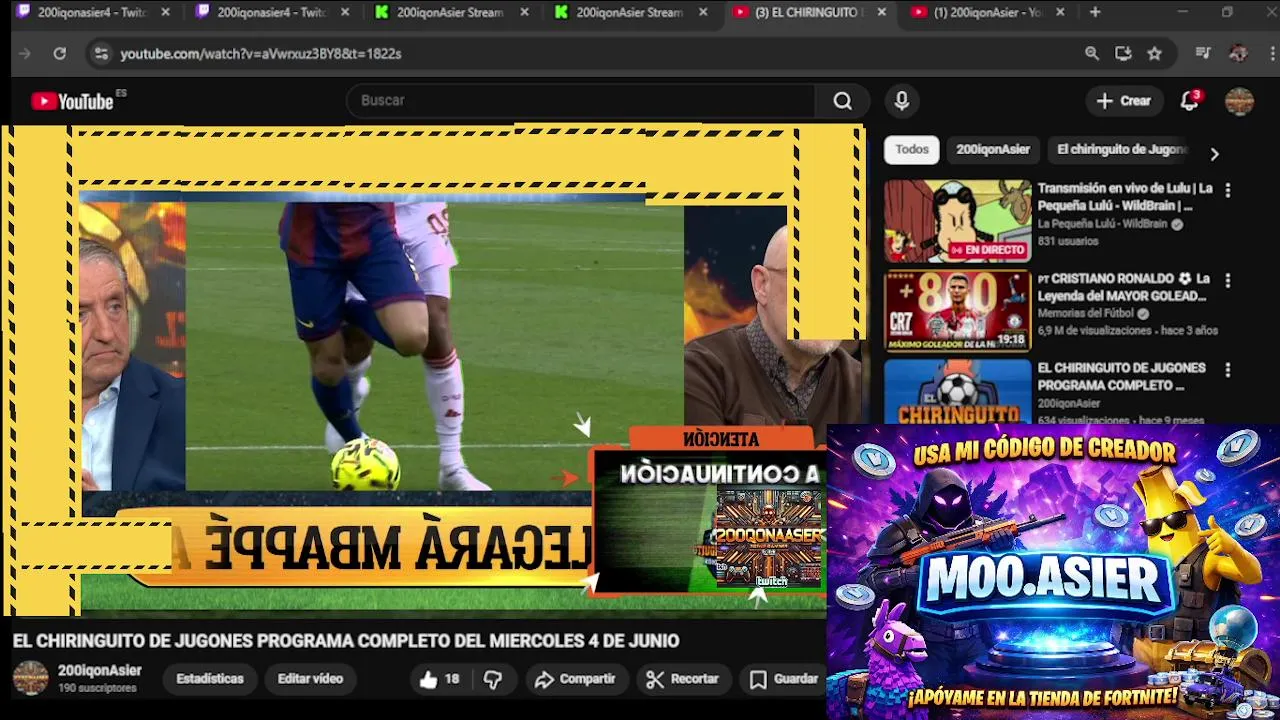Click La Pequeña Lulú - WildBrain channel name
1280x720 pixels.
pyautogui.click(x=1102, y=224)
